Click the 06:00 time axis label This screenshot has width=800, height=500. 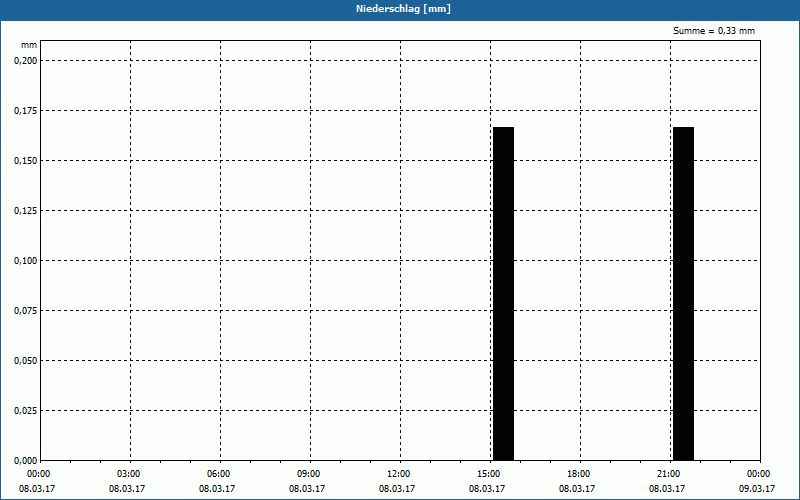pos(218,474)
